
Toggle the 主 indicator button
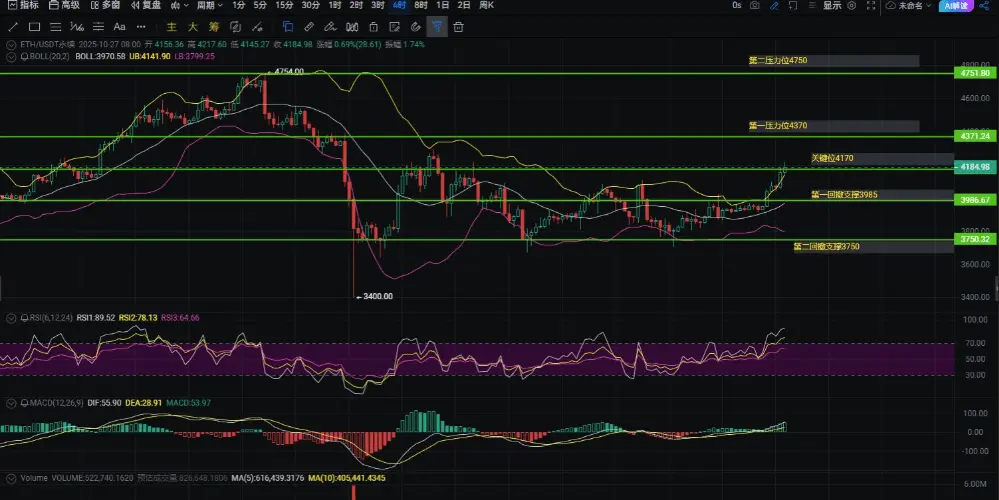pos(171,27)
